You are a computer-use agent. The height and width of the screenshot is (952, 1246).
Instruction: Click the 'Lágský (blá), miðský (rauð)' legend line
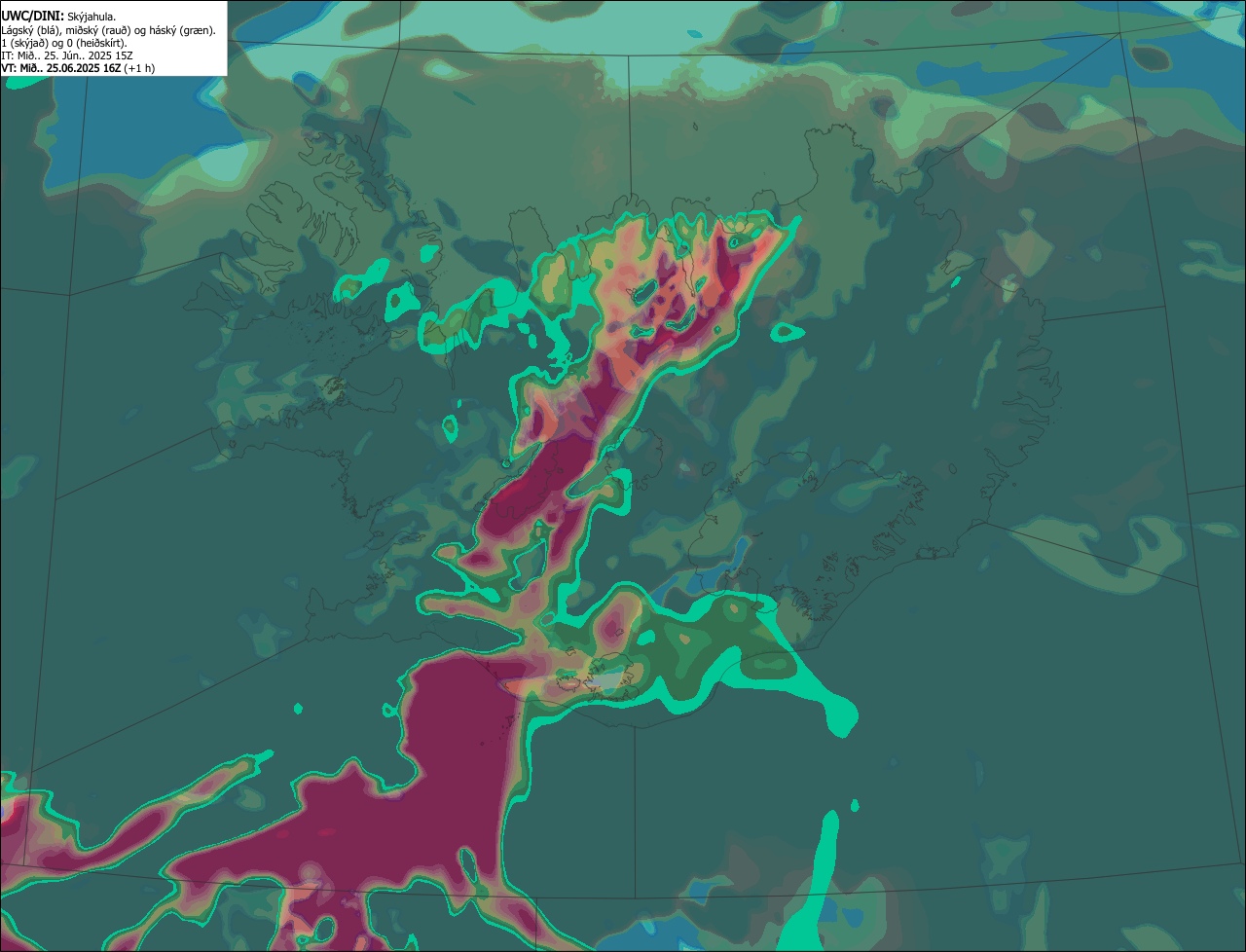click(x=109, y=30)
